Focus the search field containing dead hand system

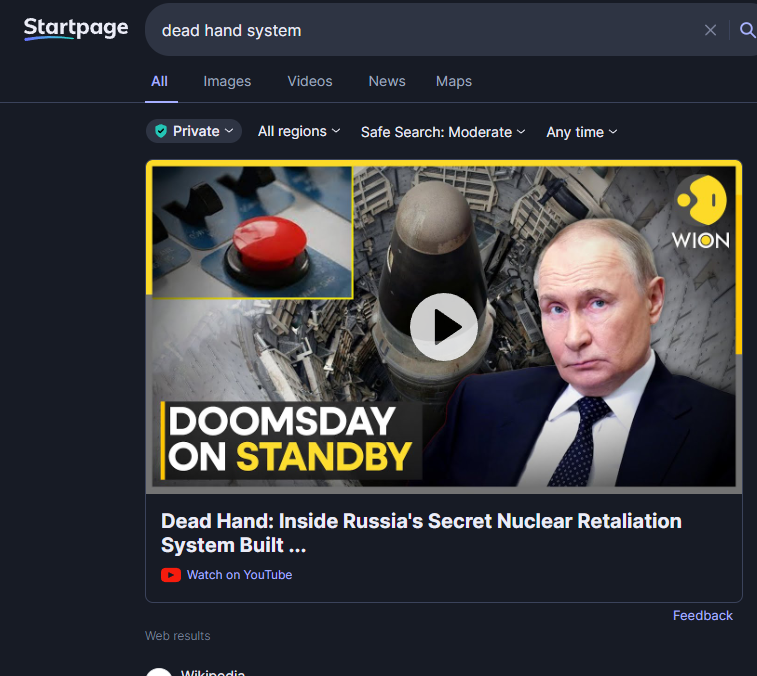pos(420,30)
